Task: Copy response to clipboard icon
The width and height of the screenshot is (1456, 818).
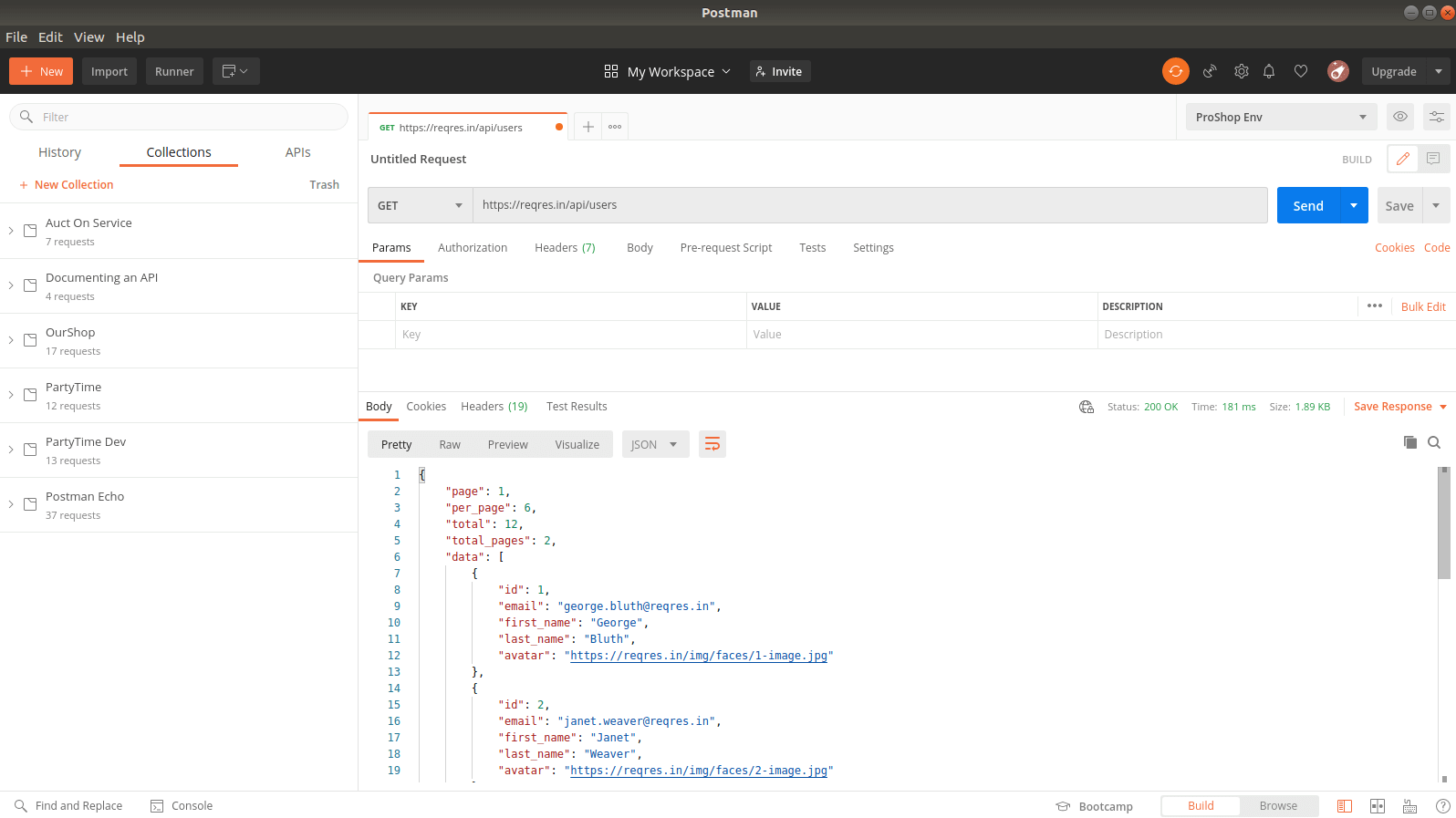Action: 1410,442
